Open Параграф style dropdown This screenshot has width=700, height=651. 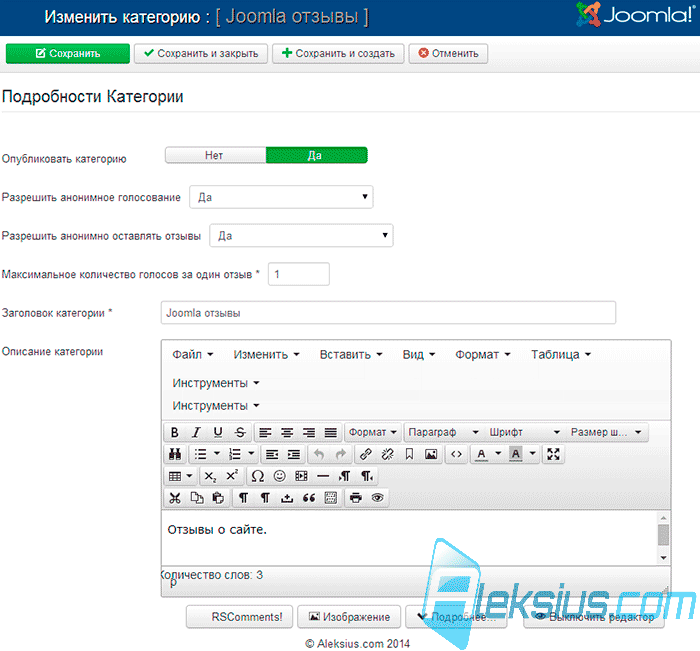click(443, 432)
